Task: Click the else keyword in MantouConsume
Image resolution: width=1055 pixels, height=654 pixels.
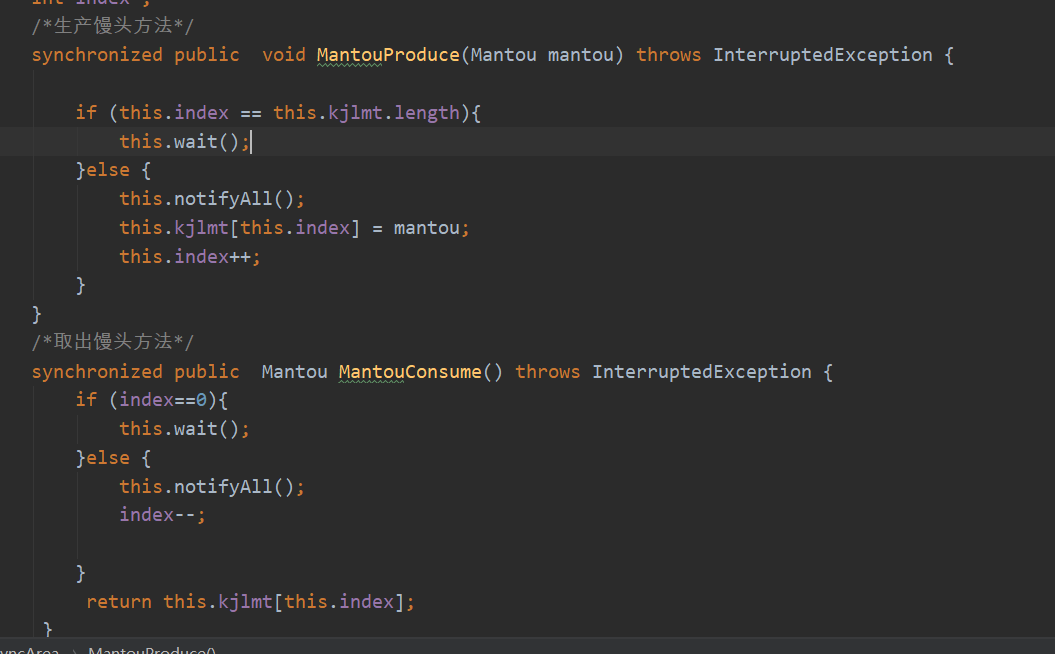Action: coord(108,458)
